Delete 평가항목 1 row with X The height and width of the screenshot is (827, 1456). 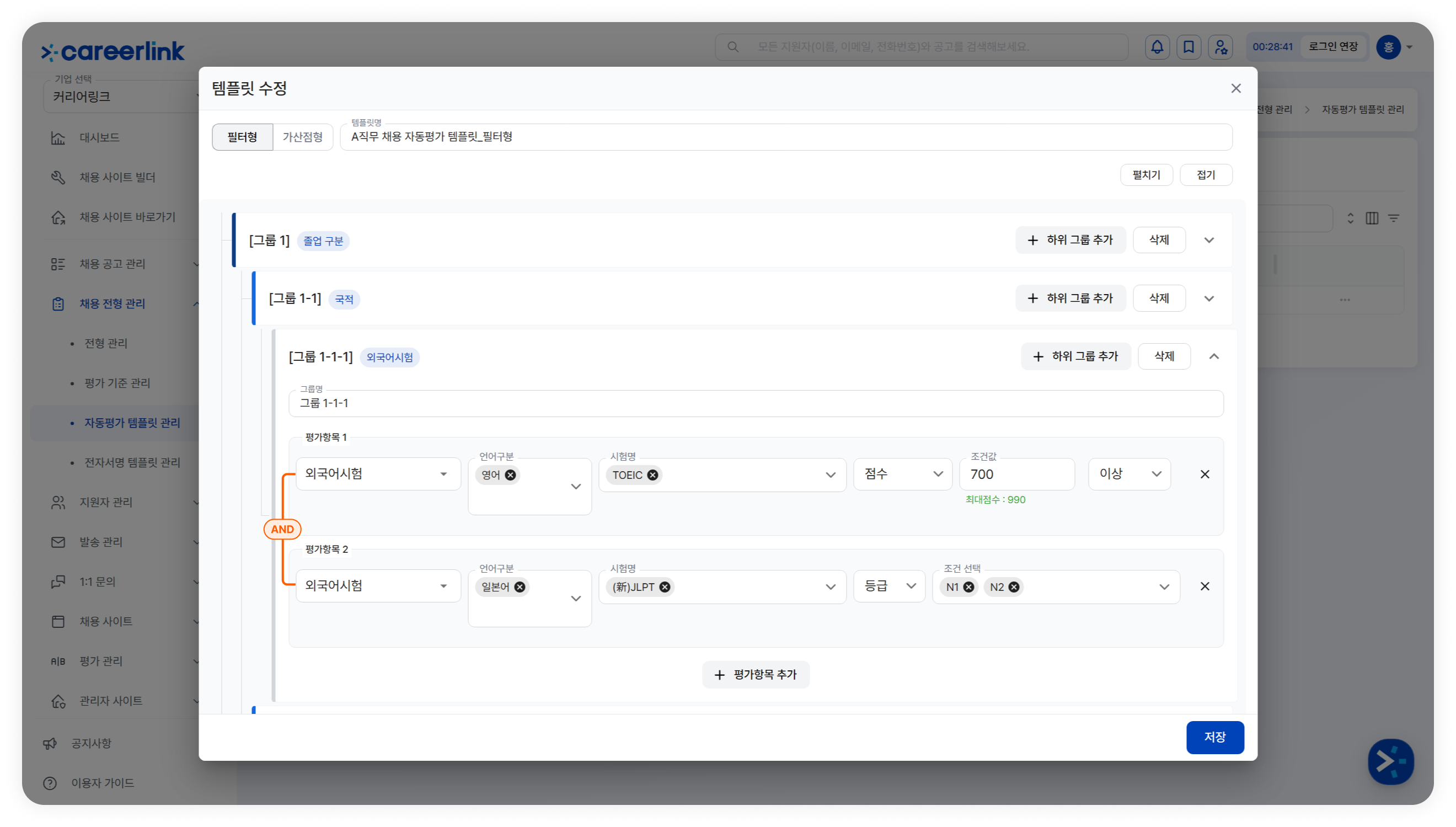[1205, 474]
